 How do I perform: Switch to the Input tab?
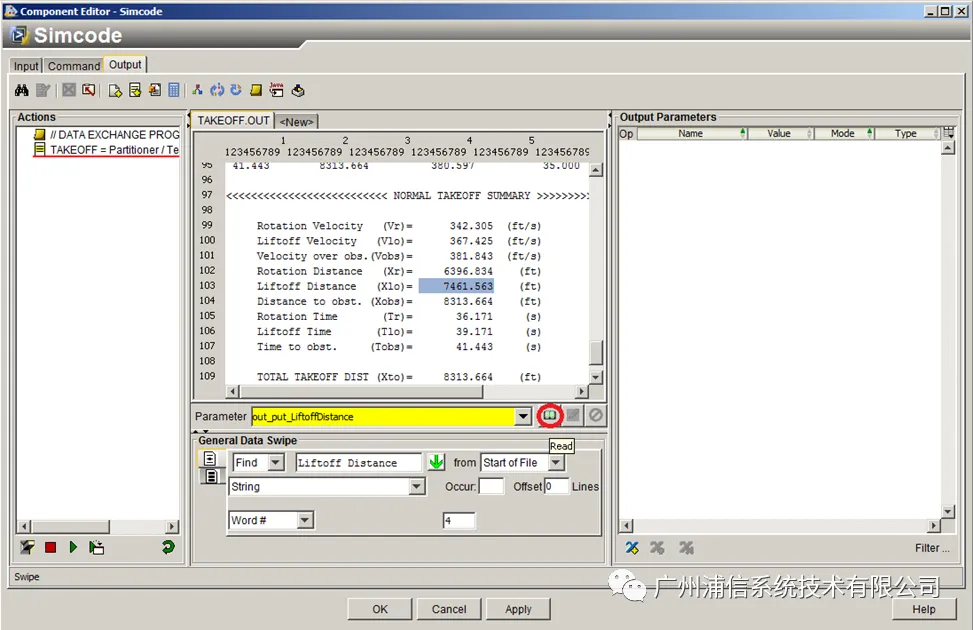pos(26,66)
